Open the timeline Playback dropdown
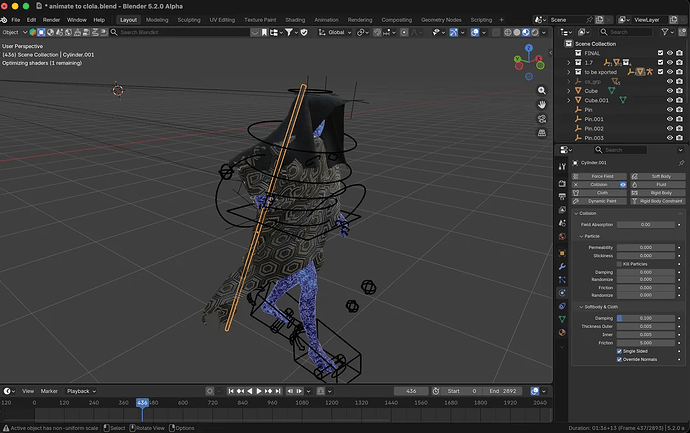The image size is (690, 433). [81, 391]
